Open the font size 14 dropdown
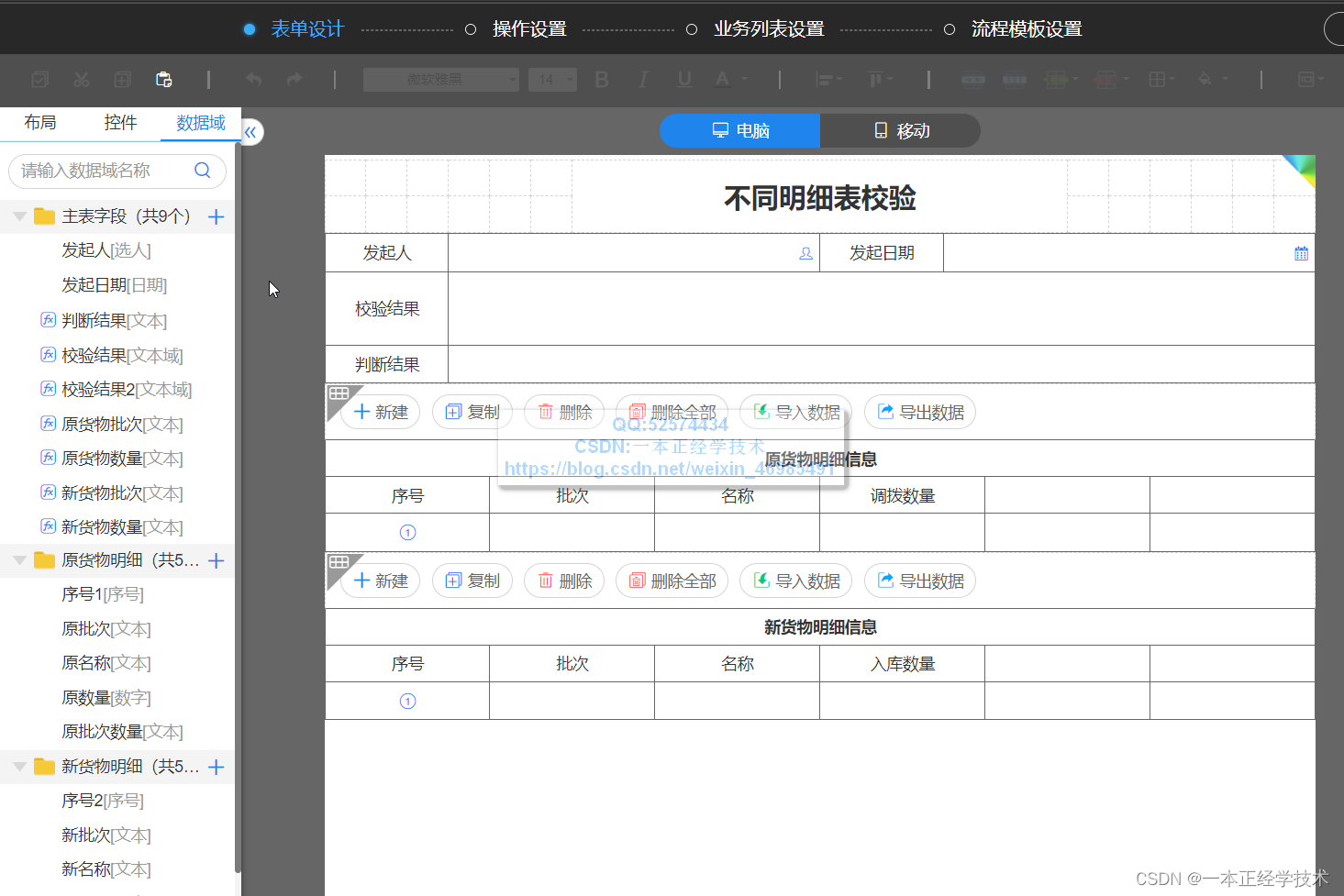This screenshot has height=896, width=1344. tap(552, 80)
